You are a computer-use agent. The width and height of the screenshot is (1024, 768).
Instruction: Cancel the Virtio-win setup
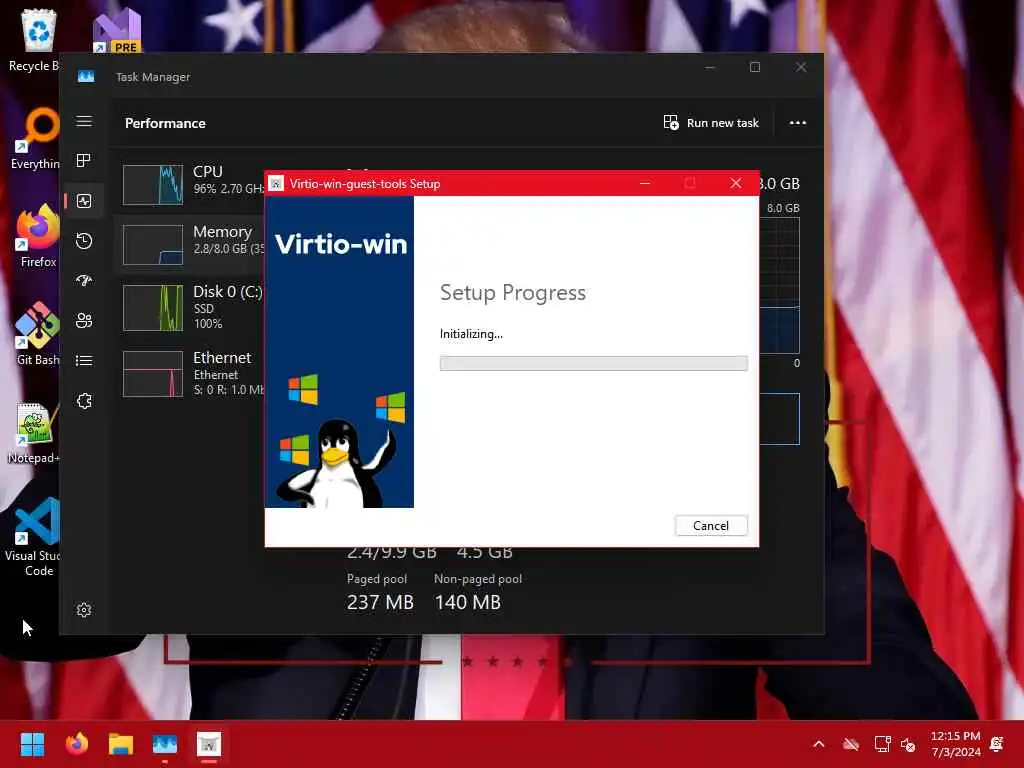(711, 526)
